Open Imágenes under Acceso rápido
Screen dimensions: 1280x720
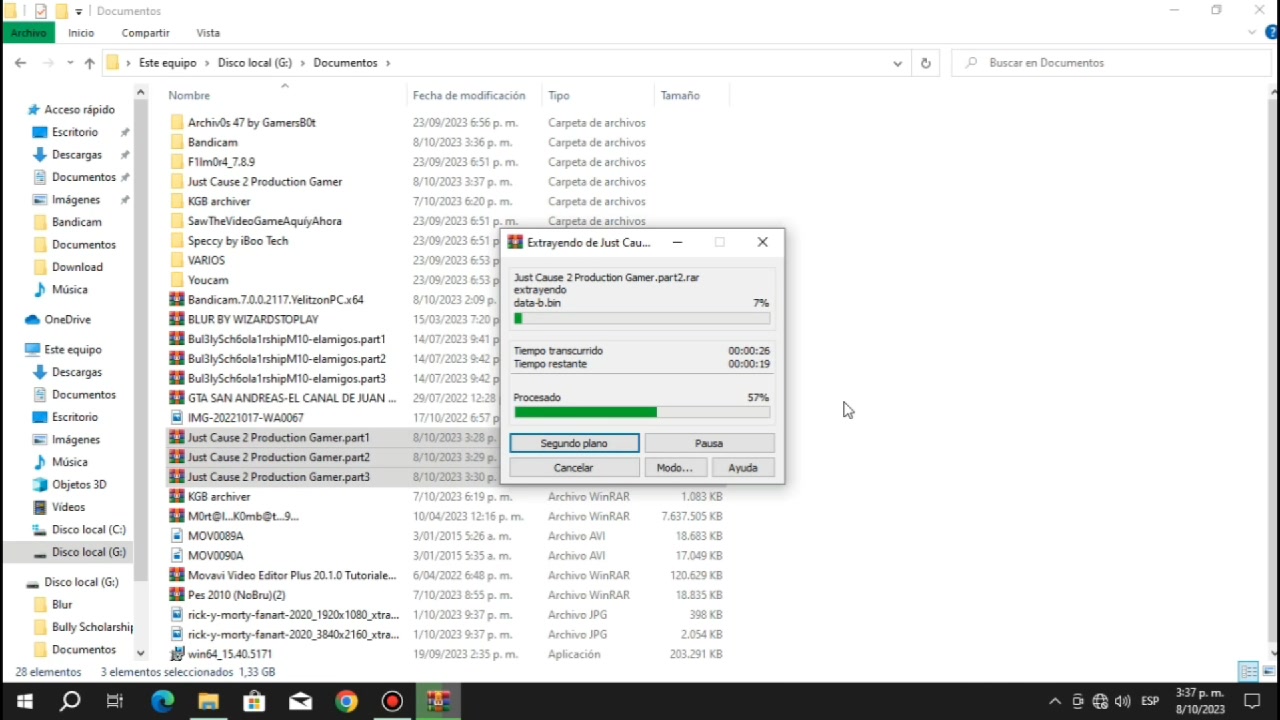tap(76, 200)
